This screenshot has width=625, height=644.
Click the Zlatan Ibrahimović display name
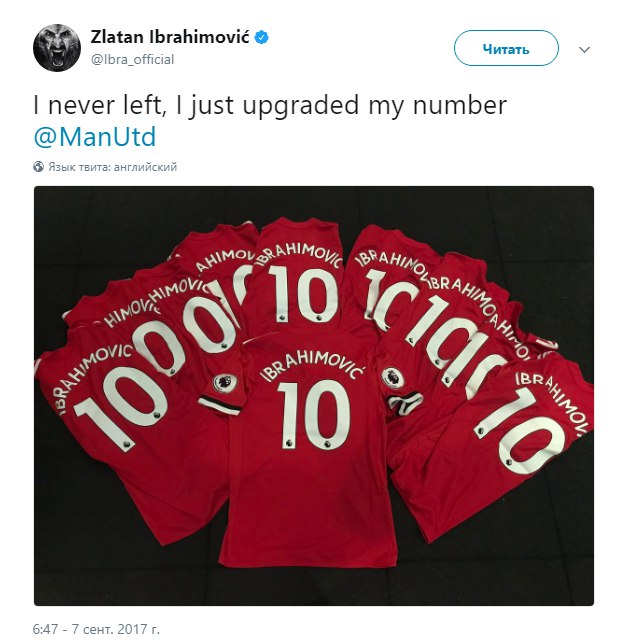pos(170,37)
